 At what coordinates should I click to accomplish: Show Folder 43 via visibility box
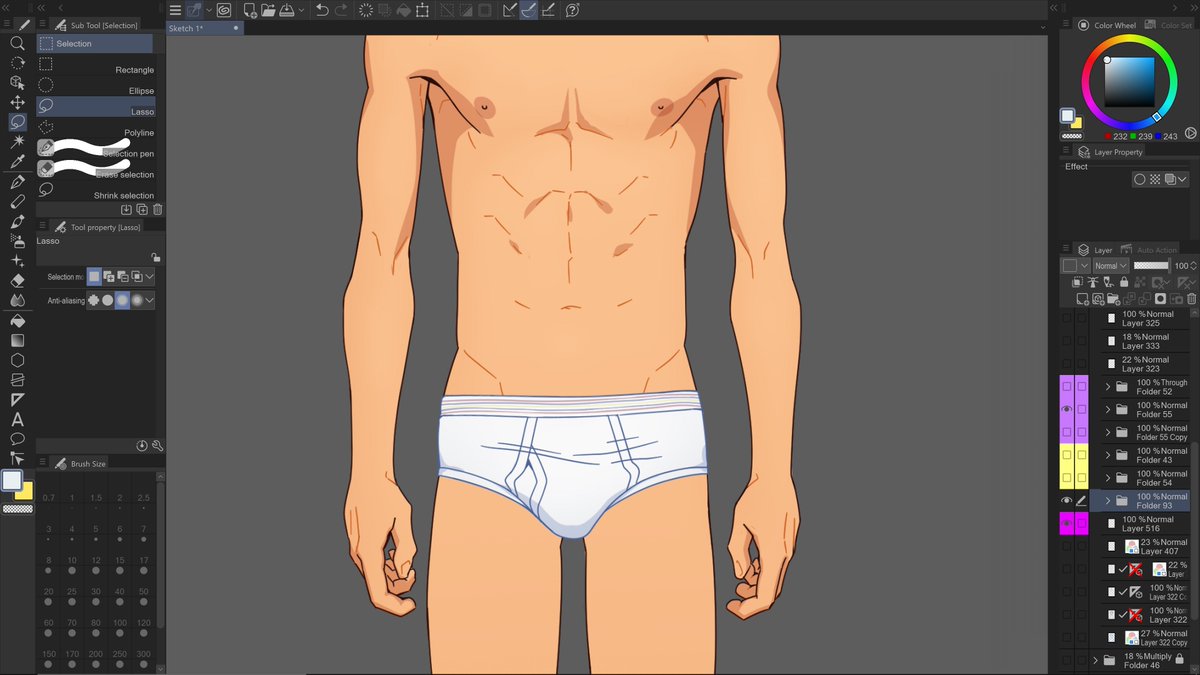pos(1066,455)
